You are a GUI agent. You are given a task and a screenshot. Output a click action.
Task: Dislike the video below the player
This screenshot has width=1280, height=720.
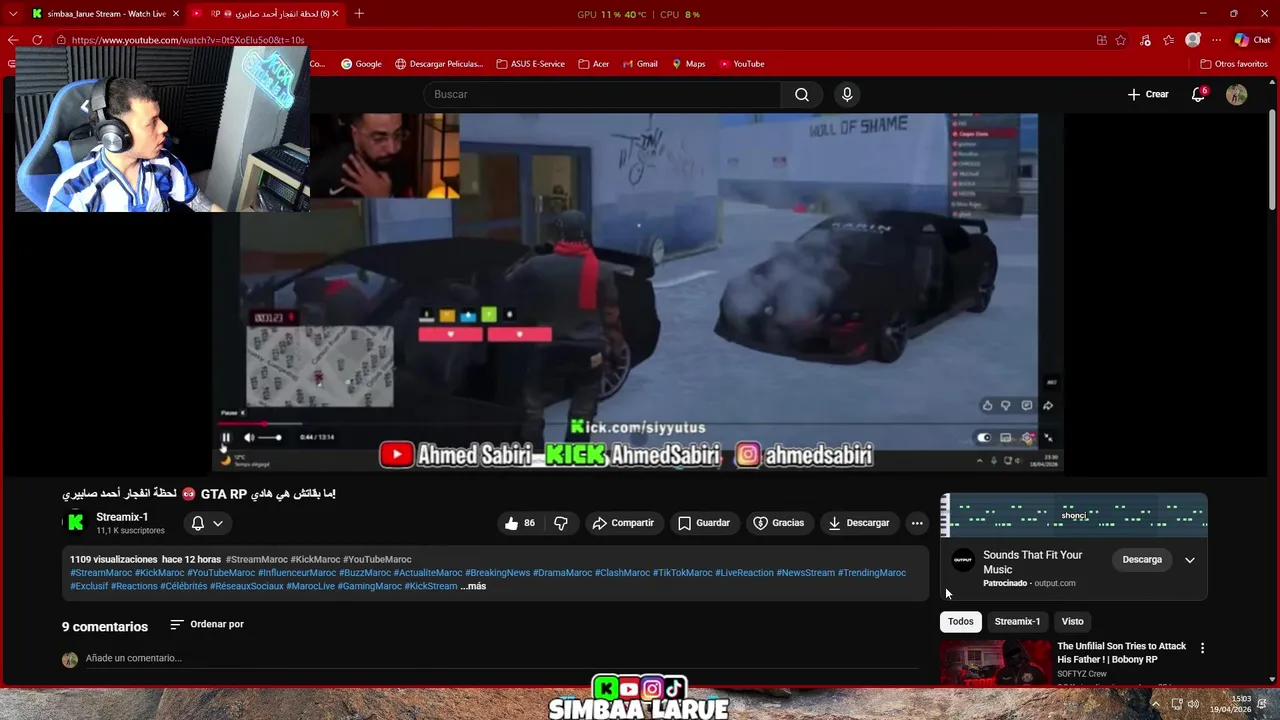point(561,523)
